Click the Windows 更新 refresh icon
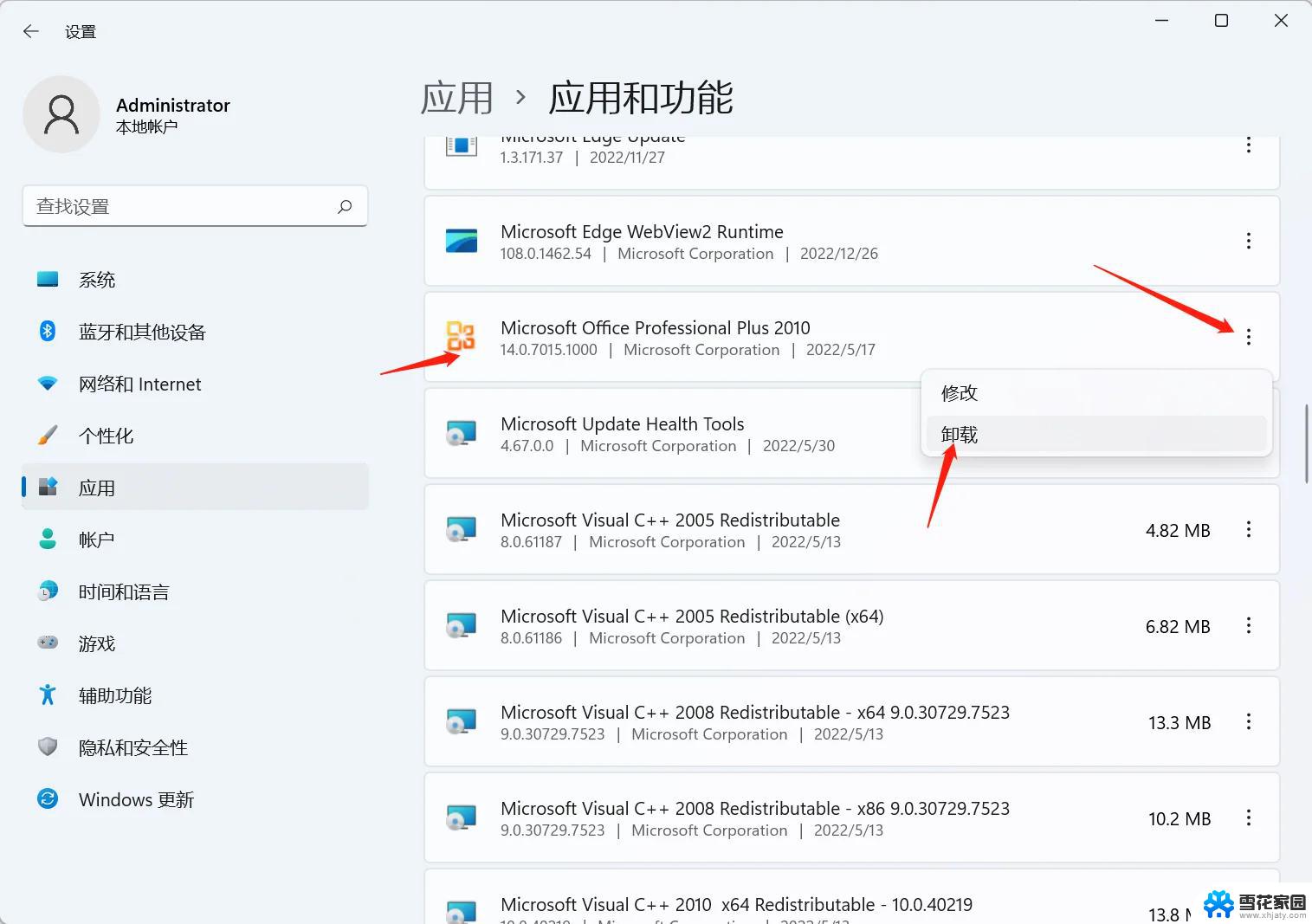This screenshot has height=924, width=1312. (x=48, y=798)
